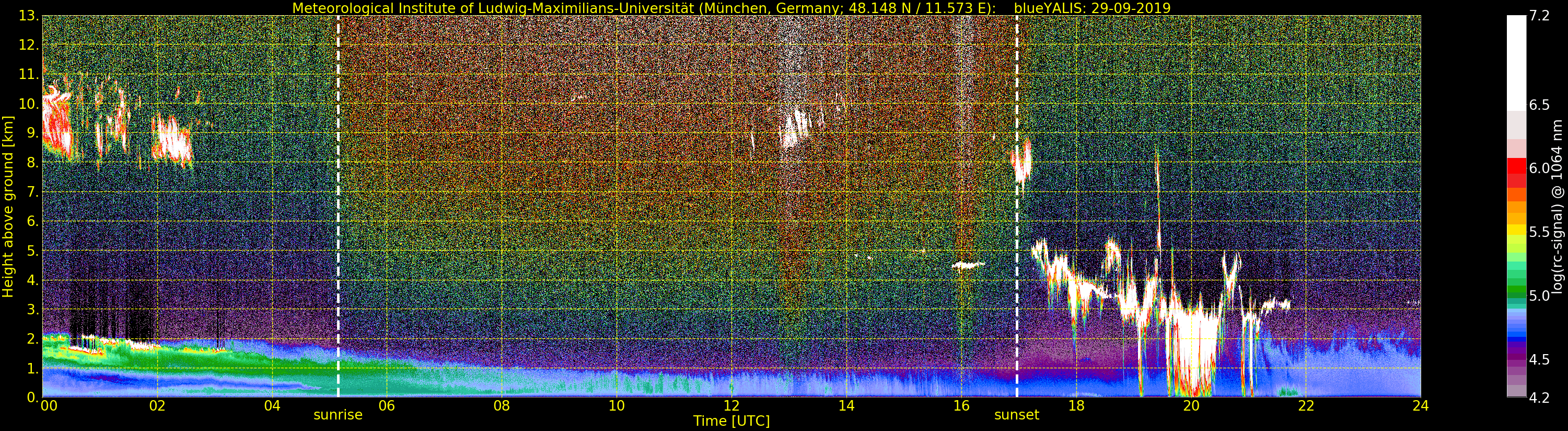
Task: Click the colorbar value label '4.5'
Action: point(1539,359)
